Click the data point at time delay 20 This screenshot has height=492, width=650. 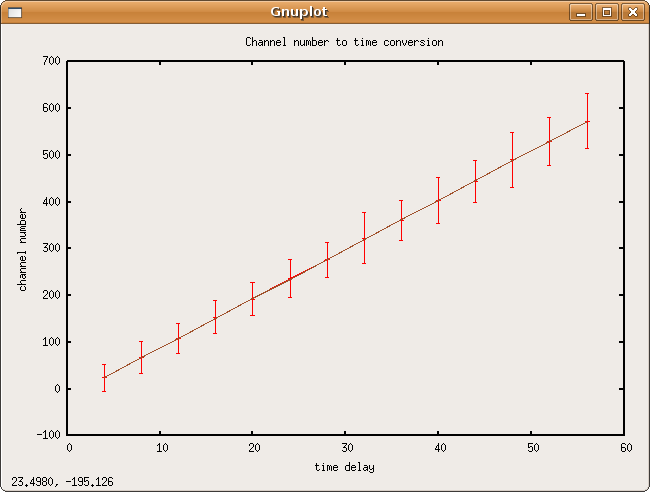point(253,298)
